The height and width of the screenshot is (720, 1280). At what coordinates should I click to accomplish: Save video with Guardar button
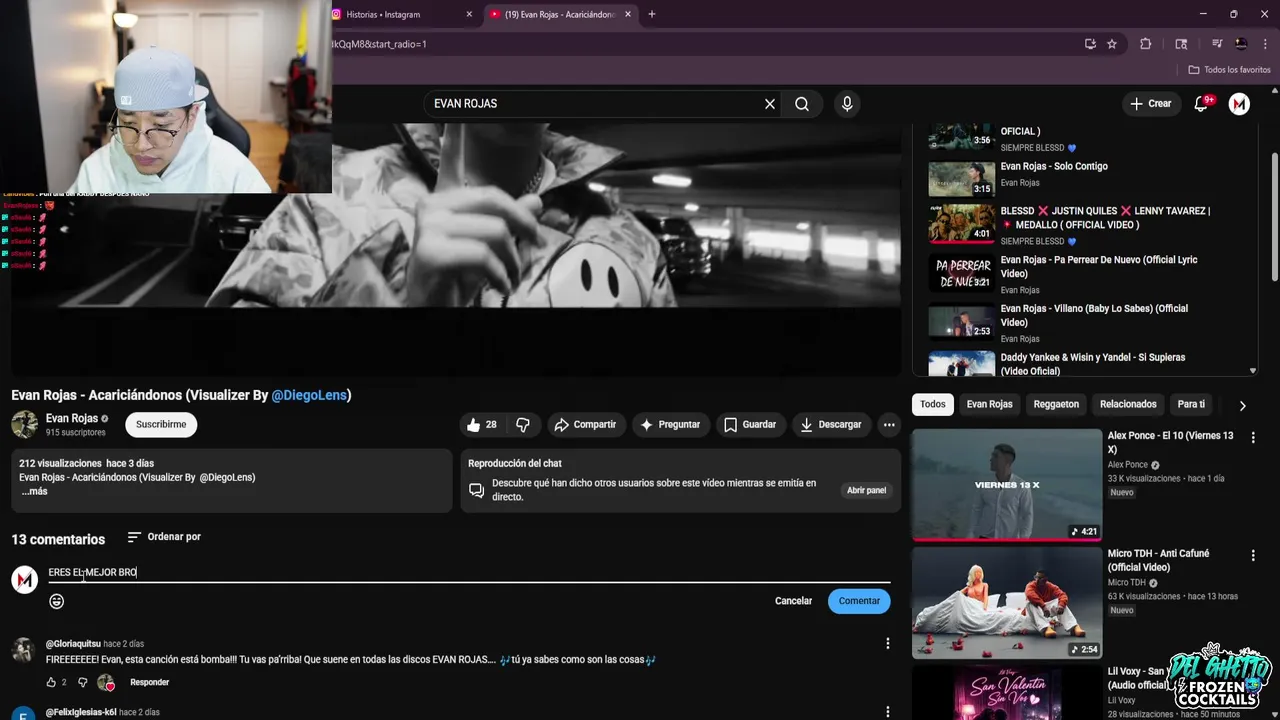point(750,425)
